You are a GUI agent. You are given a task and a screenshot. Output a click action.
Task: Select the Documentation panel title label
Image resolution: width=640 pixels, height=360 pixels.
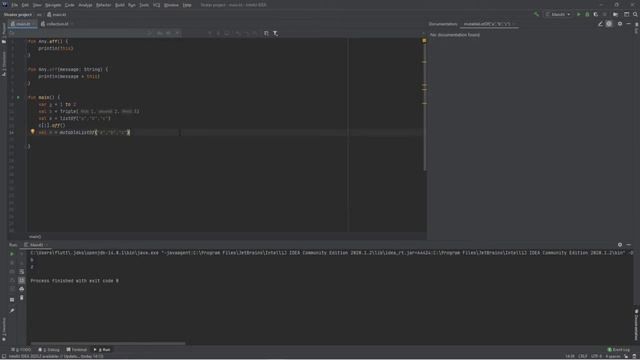coord(443,24)
